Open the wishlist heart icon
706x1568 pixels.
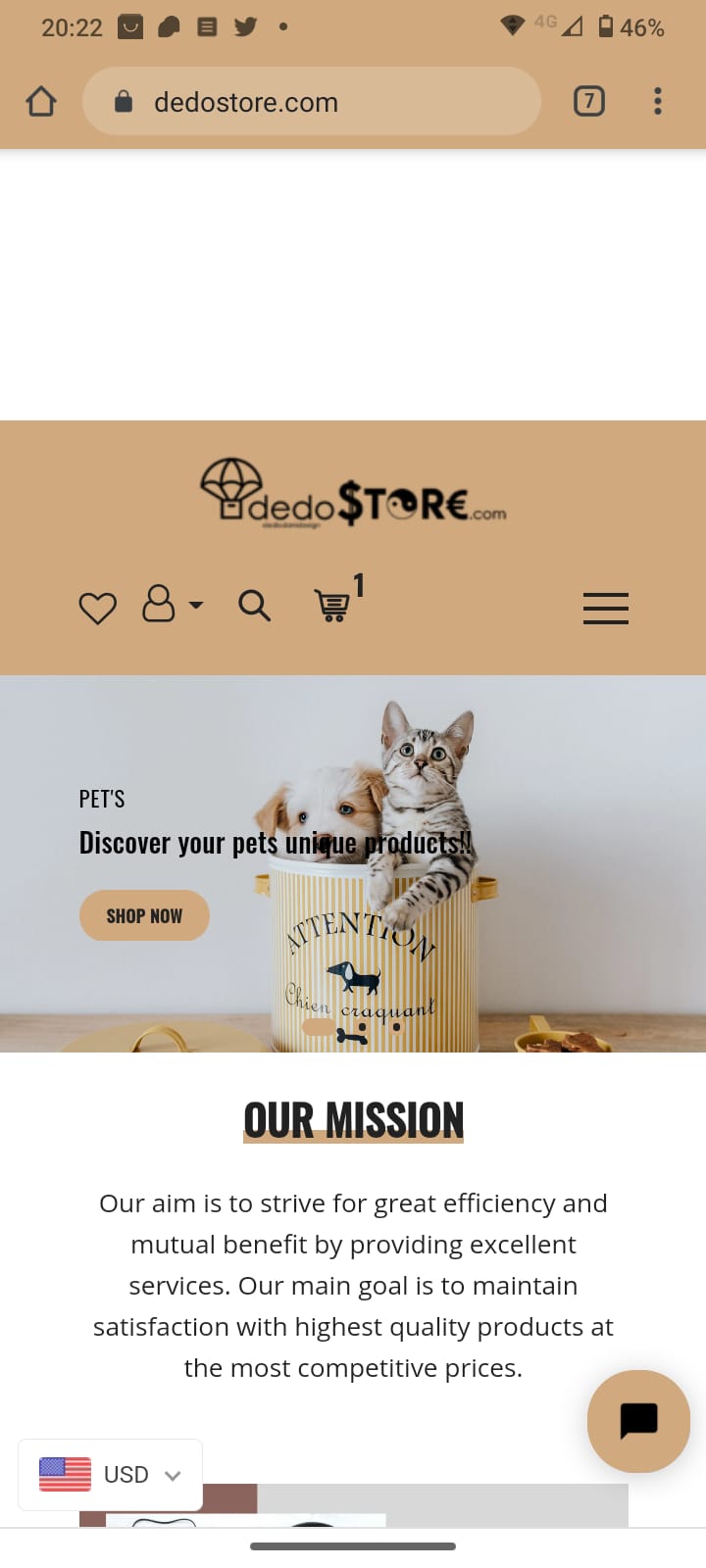(x=97, y=608)
